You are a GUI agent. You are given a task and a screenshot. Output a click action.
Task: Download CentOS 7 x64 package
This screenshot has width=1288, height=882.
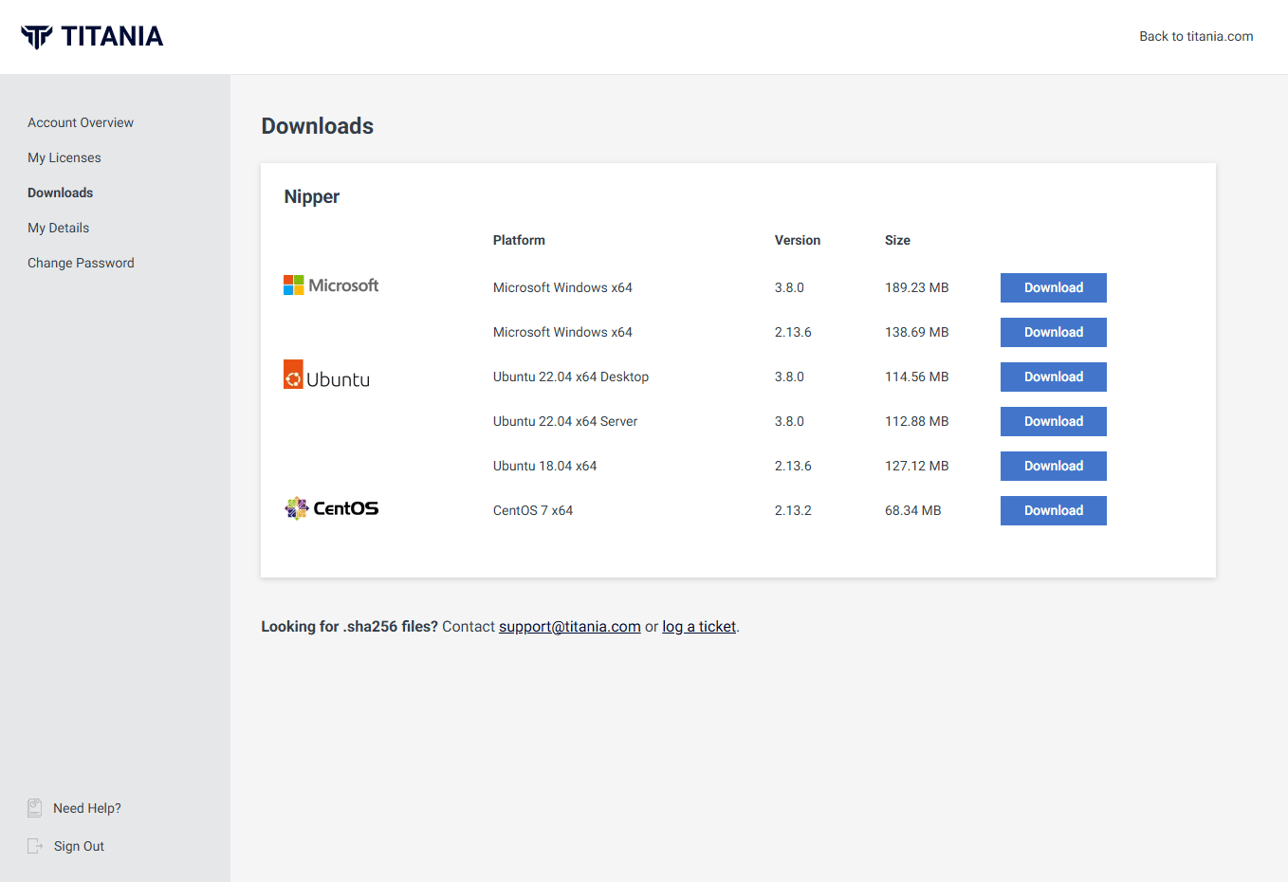[1053, 510]
